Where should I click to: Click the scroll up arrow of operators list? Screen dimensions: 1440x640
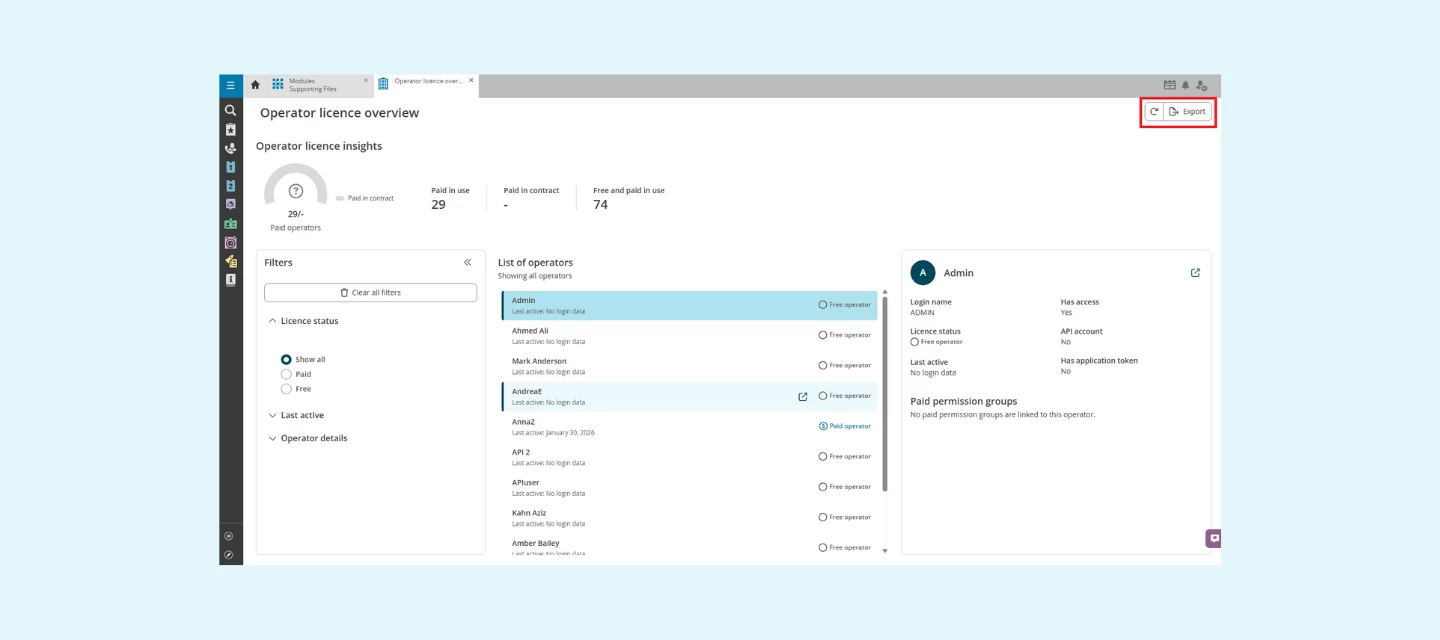pyautogui.click(x=885, y=292)
